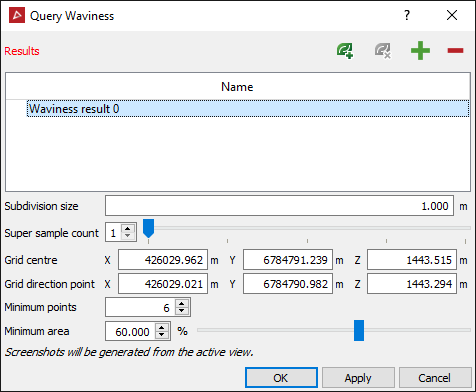The width and height of the screenshot is (476, 392).
Task: Click the Query Waviness application logo icon
Action: tap(17, 15)
